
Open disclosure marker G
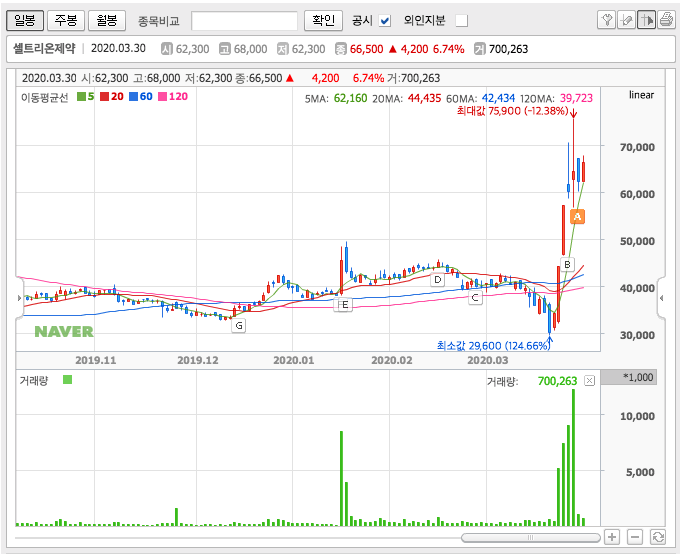click(239, 325)
